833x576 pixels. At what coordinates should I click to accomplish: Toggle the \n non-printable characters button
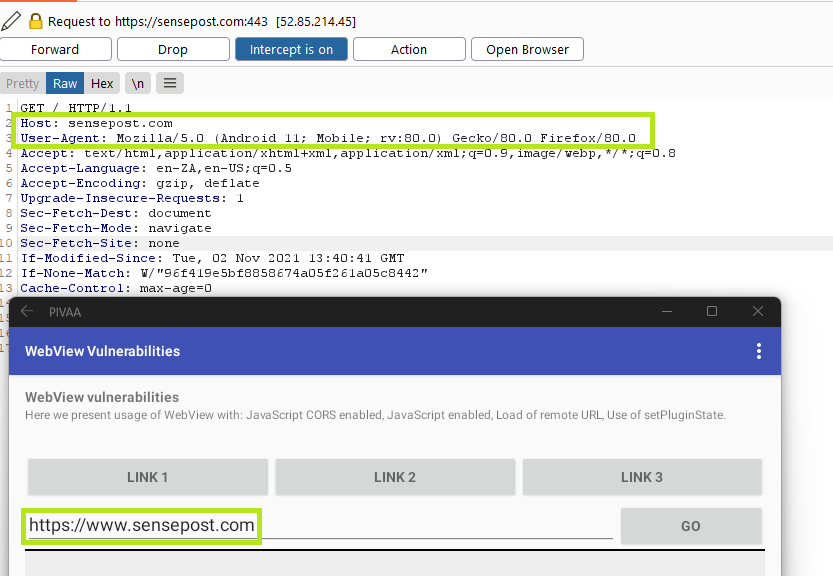[x=138, y=84]
